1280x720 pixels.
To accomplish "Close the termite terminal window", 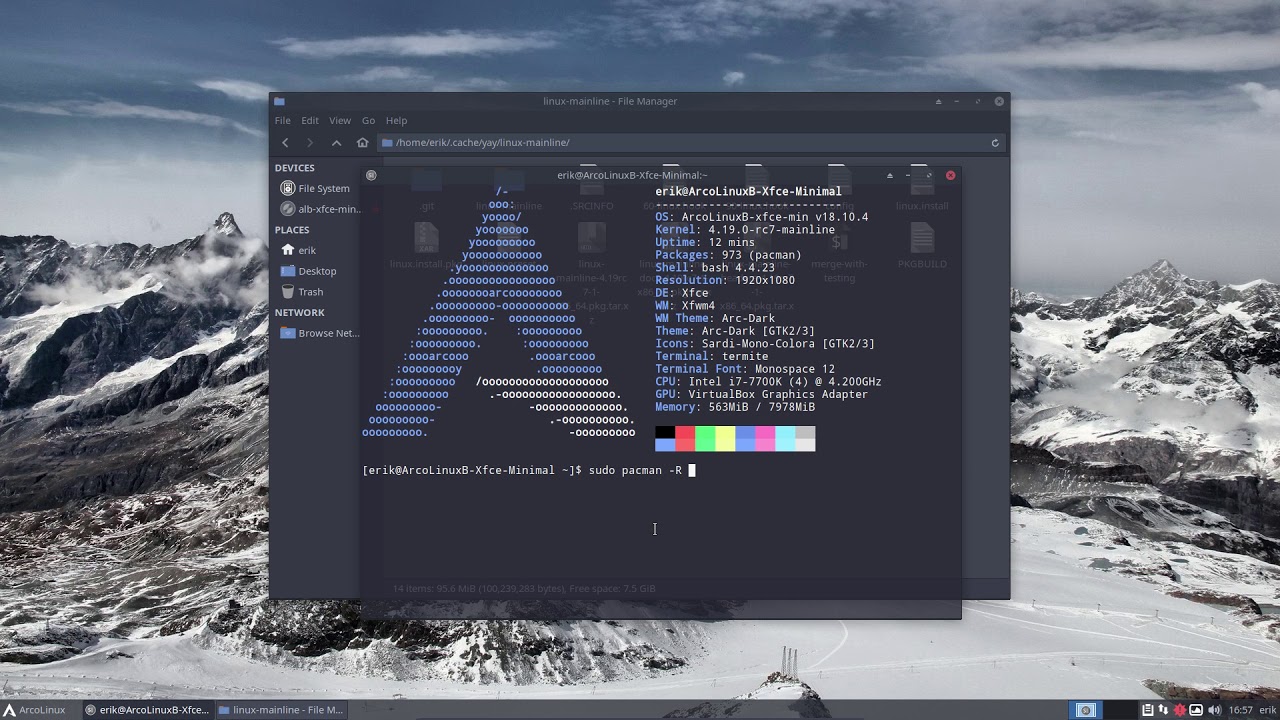I will point(950,175).
